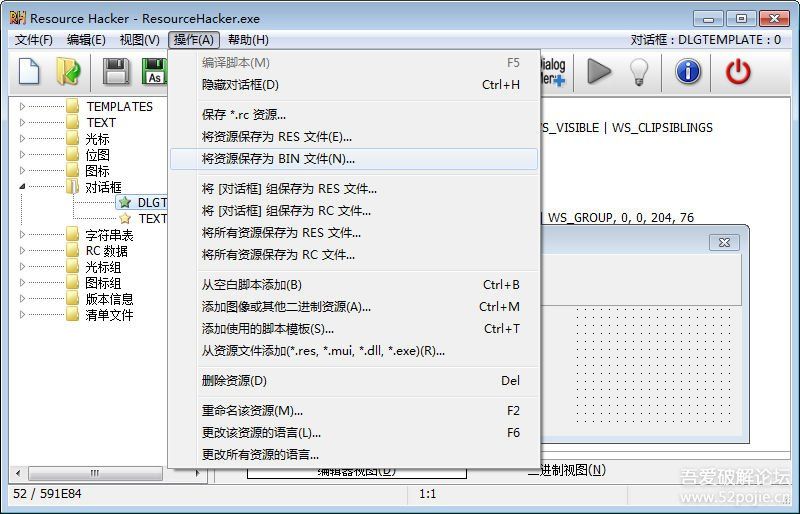The height and width of the screenshot is (514, 800).
Task: Choose 隐藏对话框(D) menu entry
Action: click(x=354, y=85)
